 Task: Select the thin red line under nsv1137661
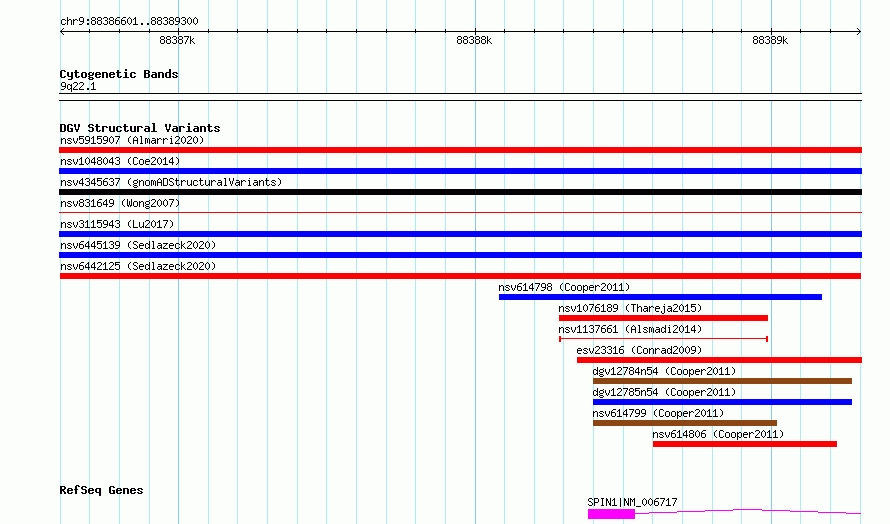click(x=664, y=339)
